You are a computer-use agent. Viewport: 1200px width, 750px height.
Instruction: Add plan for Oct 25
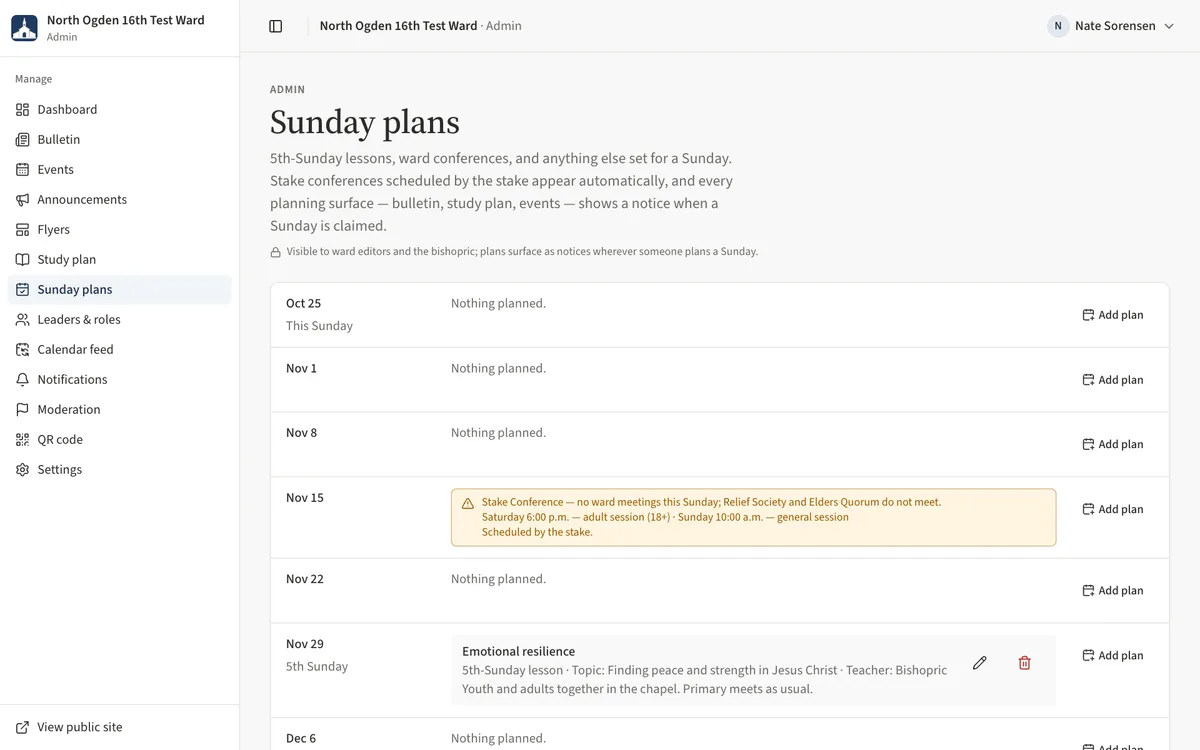pos(1113,315)
